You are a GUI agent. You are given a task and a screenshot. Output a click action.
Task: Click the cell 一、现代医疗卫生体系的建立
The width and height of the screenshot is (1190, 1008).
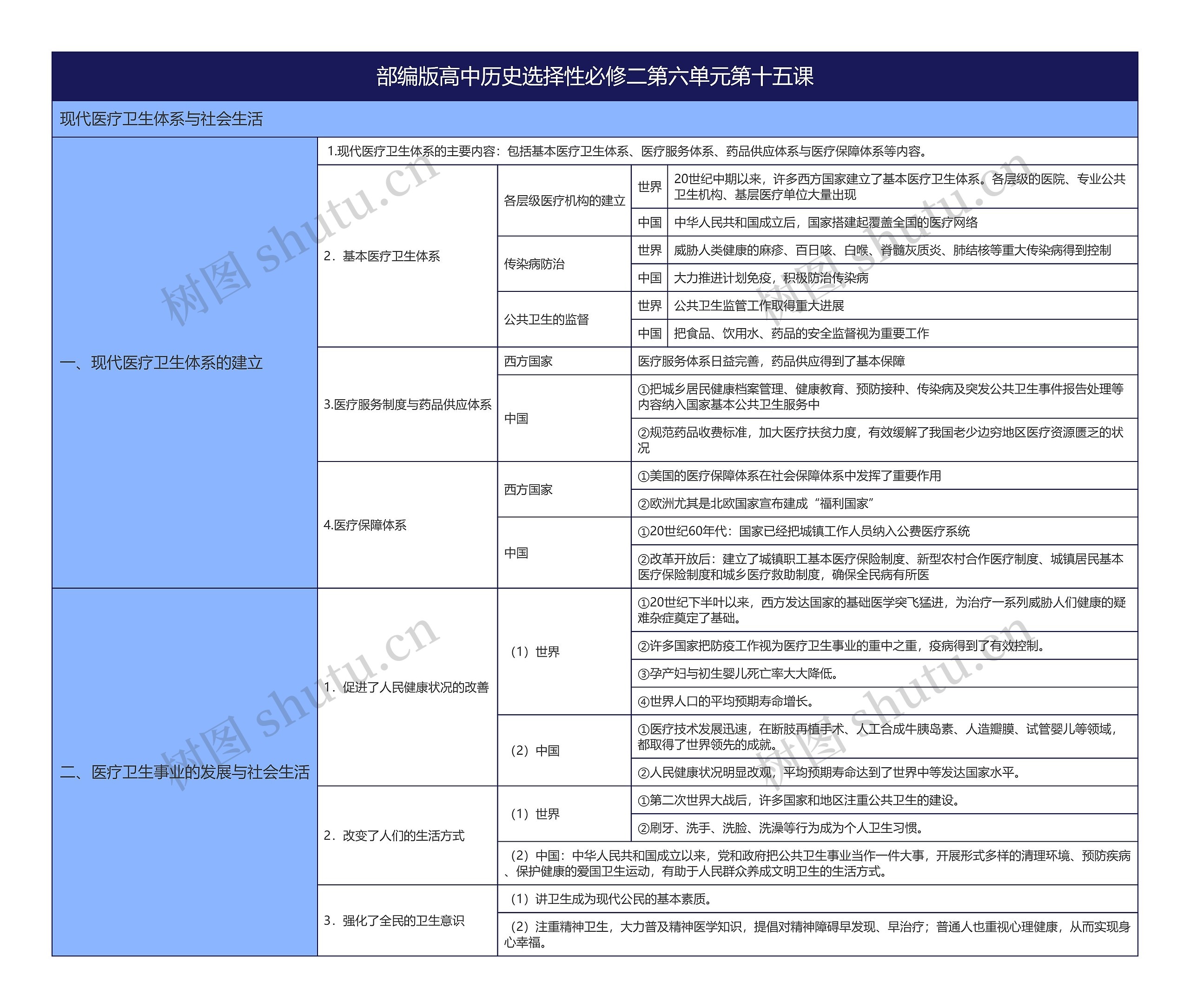tap(185, 362)
